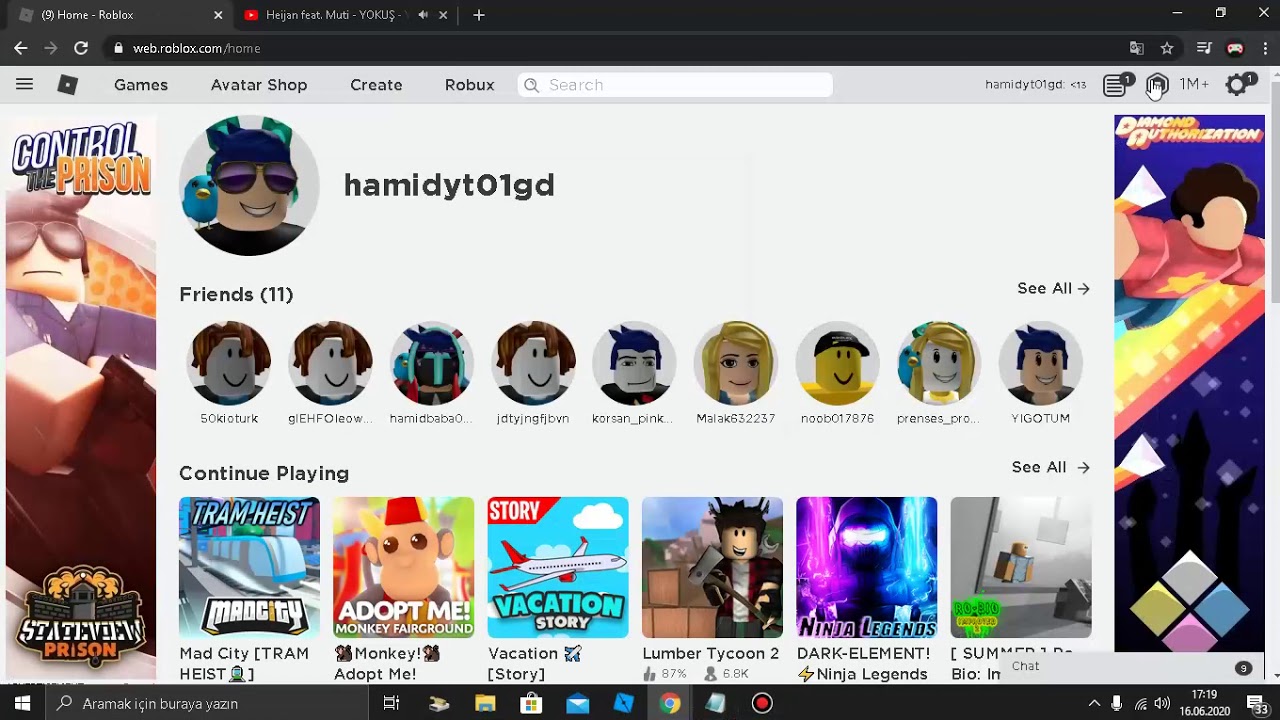Open friend noob017876's avatar
This screenshot has height=720, width=1280.
click(x=837, y=363)
